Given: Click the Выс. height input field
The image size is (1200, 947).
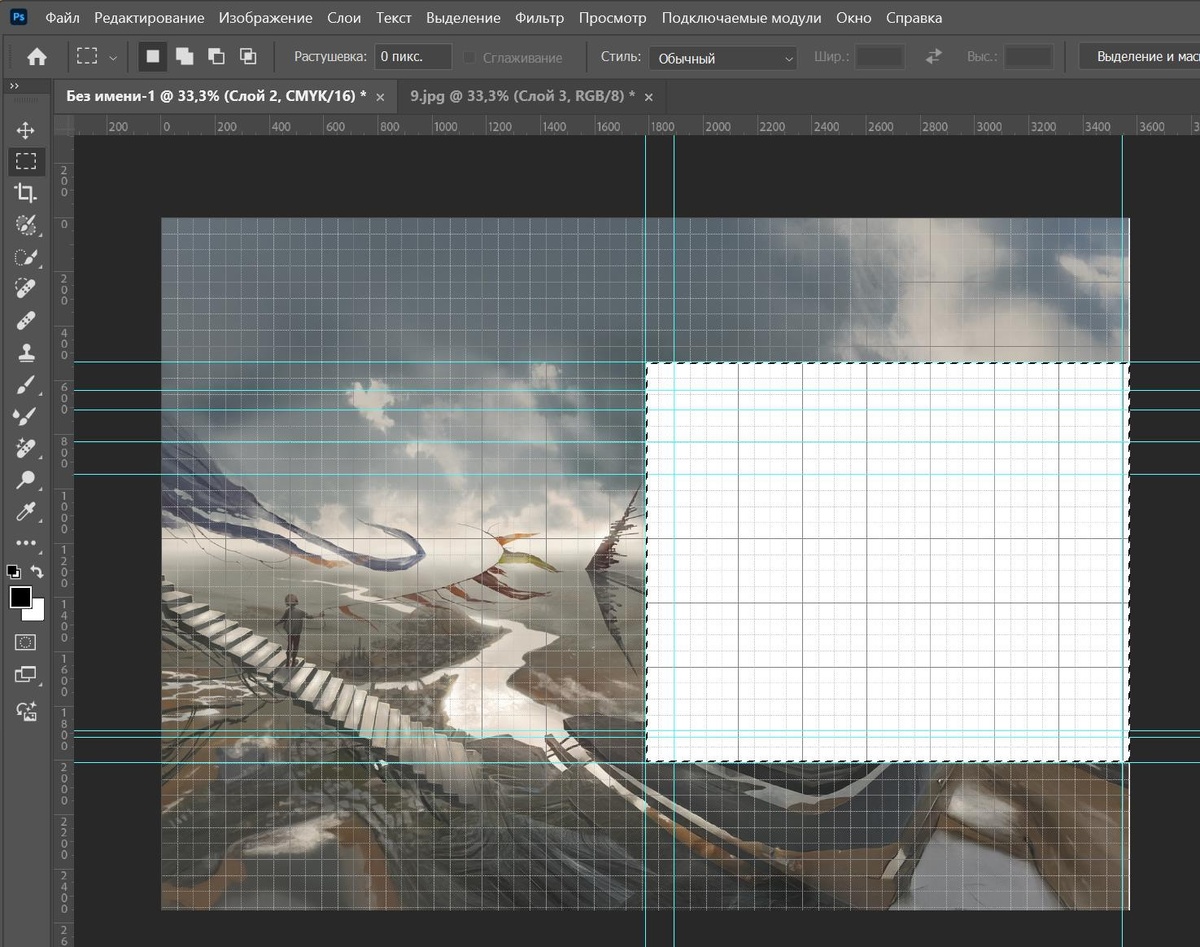Looking at the screenshot, I should [x=1028, y=57].
